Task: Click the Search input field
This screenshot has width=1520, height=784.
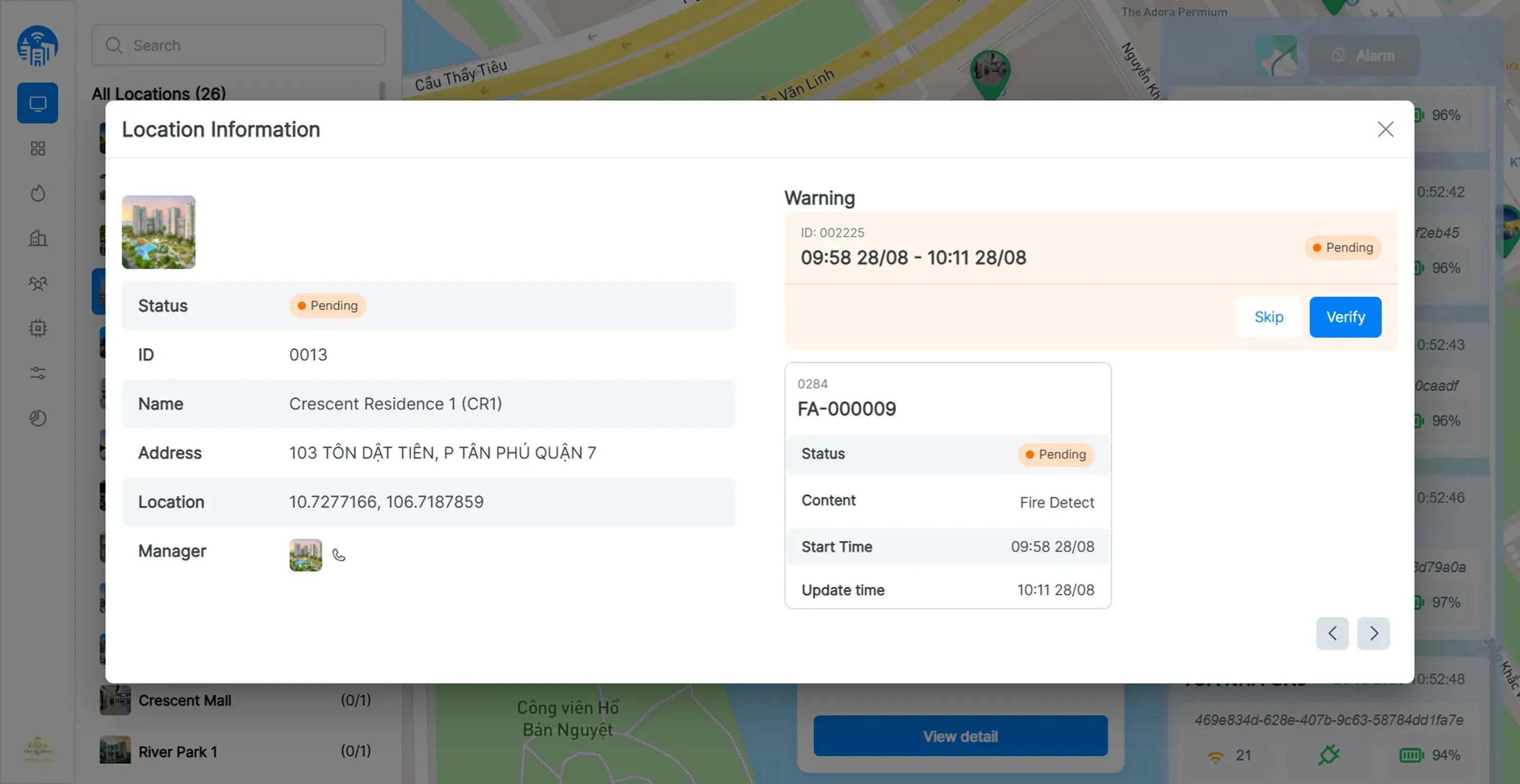Action: tap(238, 45)
